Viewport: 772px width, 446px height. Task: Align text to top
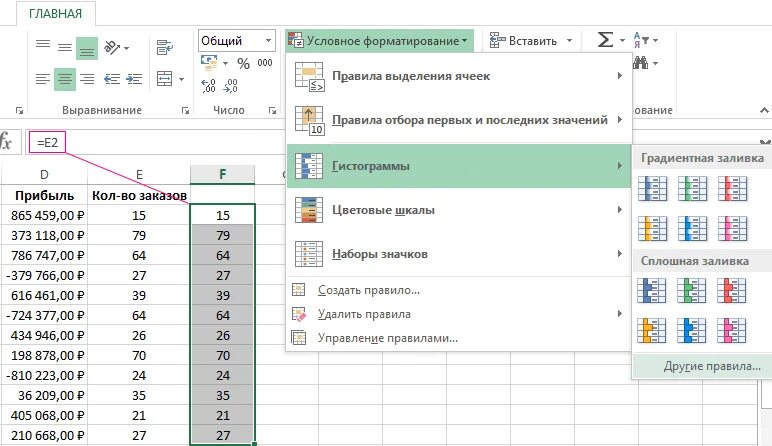coord(43,45)
